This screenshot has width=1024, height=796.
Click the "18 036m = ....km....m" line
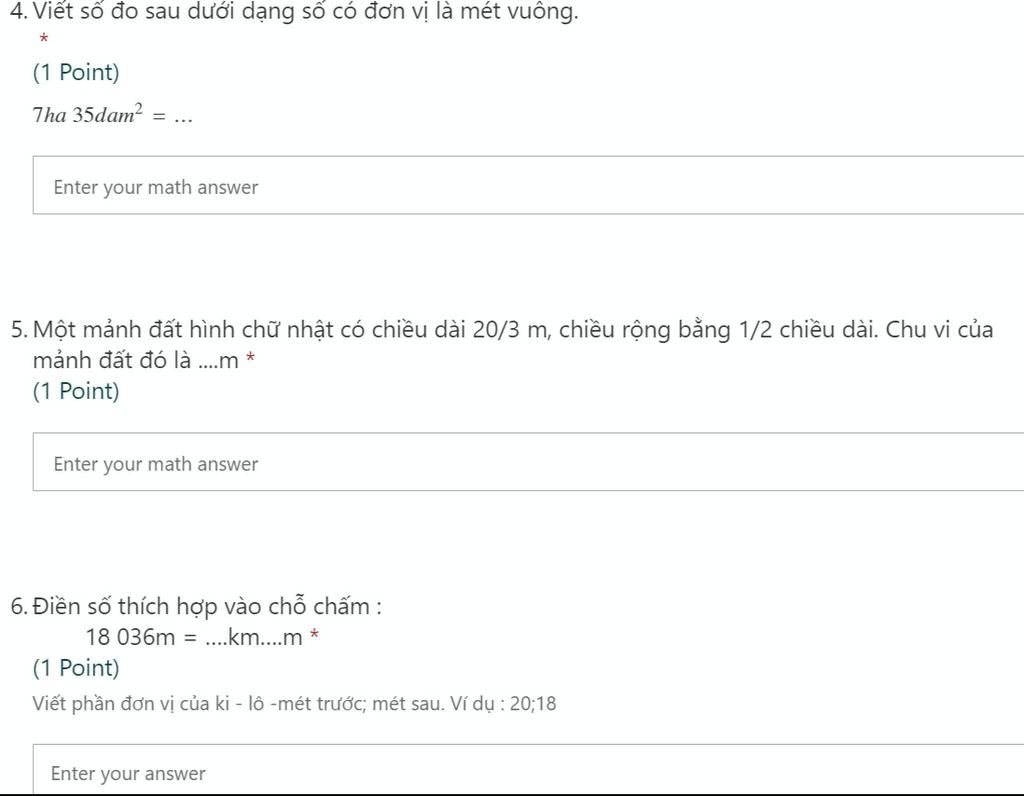click(x=194, y=637)
